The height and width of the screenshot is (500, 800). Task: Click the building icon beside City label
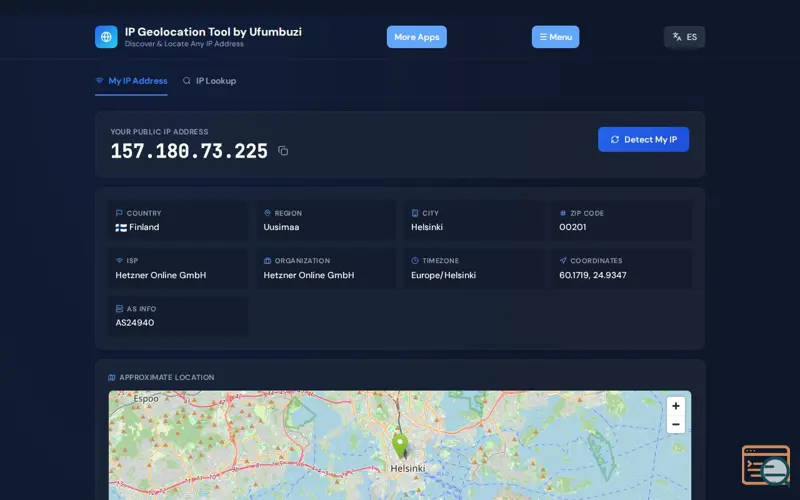click(415, 213)
